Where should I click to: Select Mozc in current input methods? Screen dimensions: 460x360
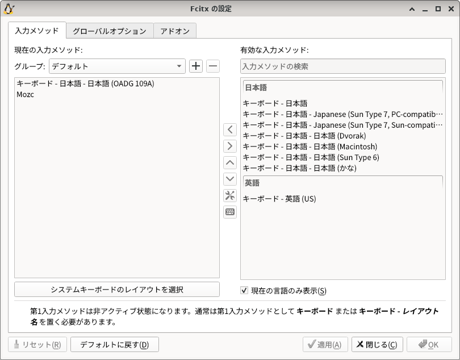point(117,94)
